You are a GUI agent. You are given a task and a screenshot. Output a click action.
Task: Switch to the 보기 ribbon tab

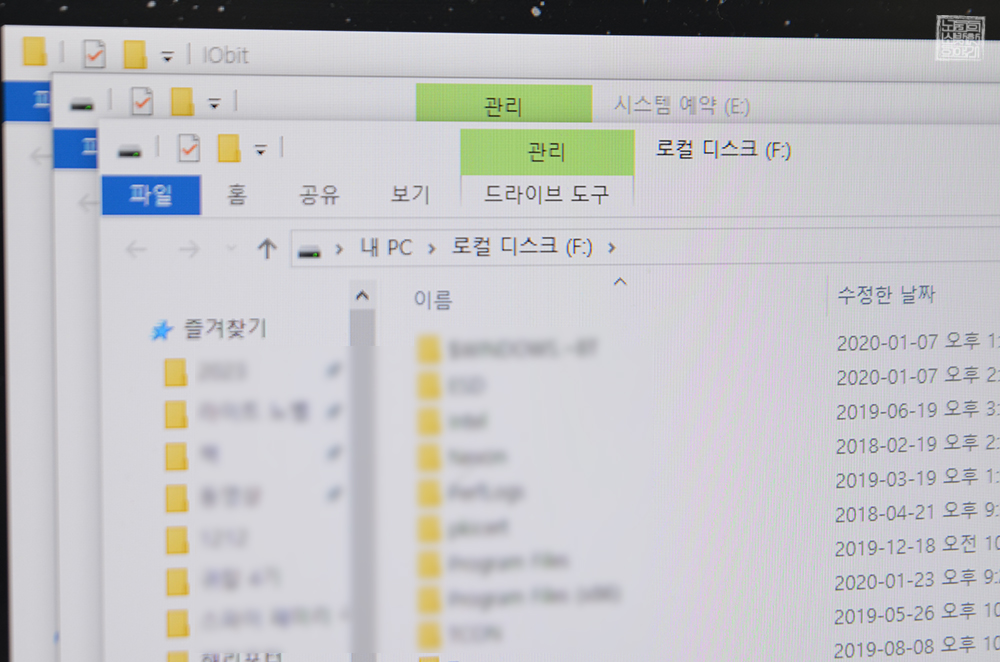click(410, 194)
